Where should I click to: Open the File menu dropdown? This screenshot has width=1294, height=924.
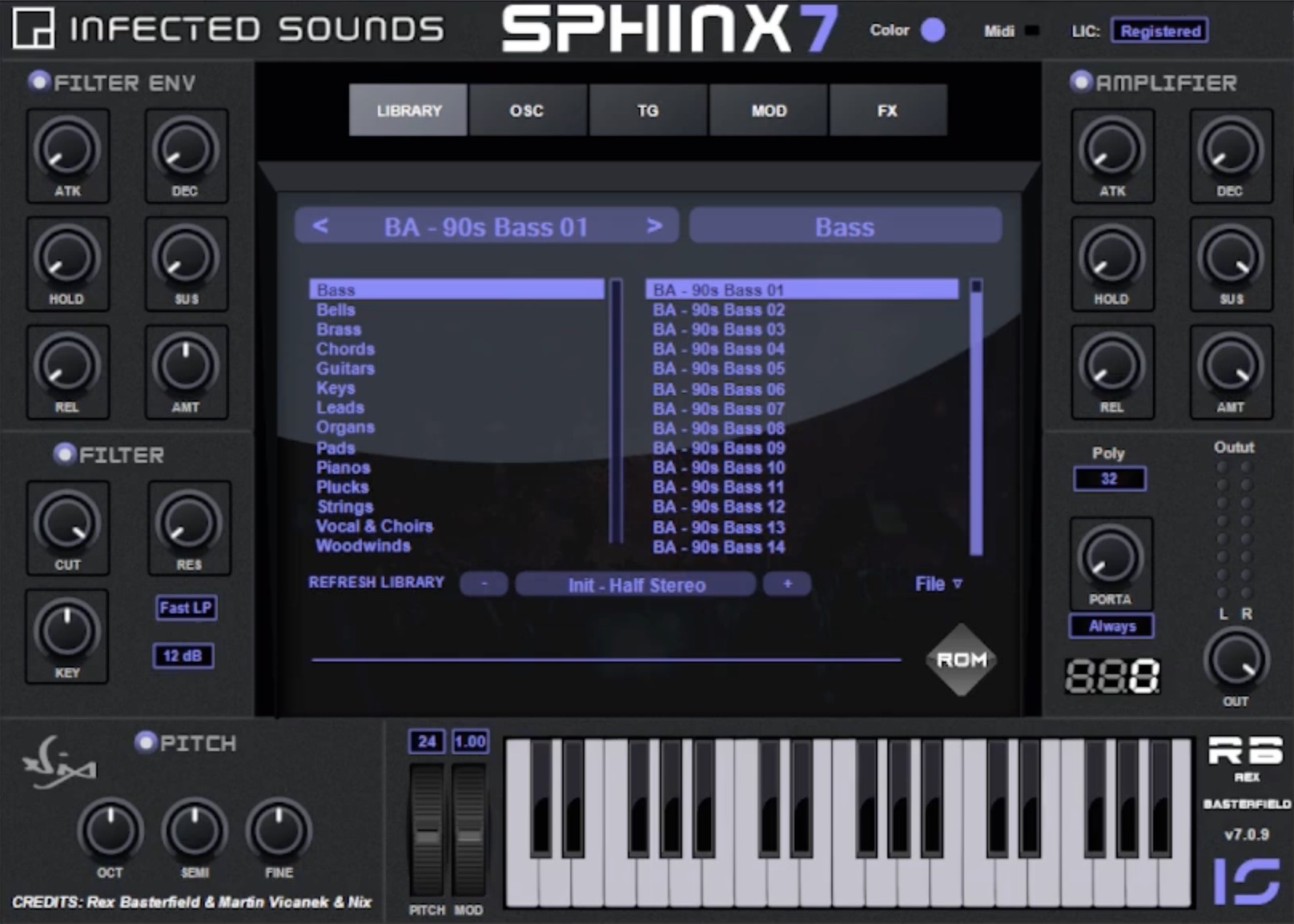click(x=938, y=584)
